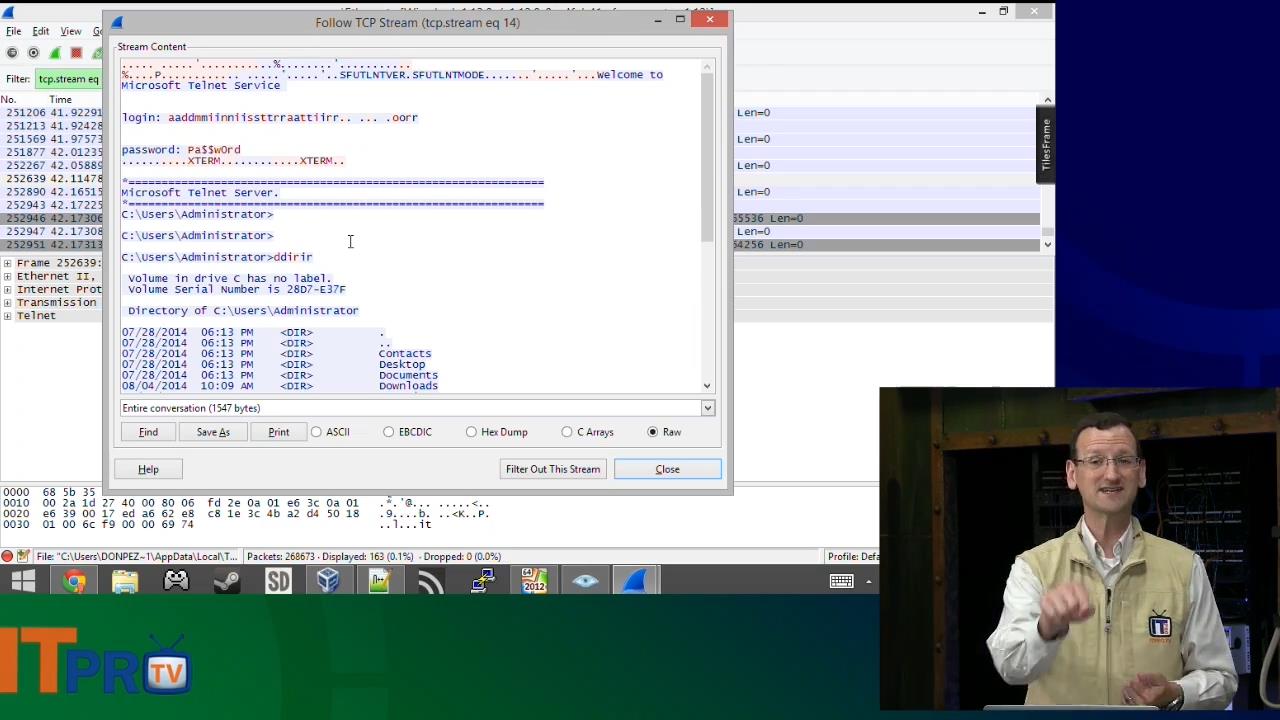Click the Print button
The width and height of the screenshot is (1280, 720).
coord(279,432)
